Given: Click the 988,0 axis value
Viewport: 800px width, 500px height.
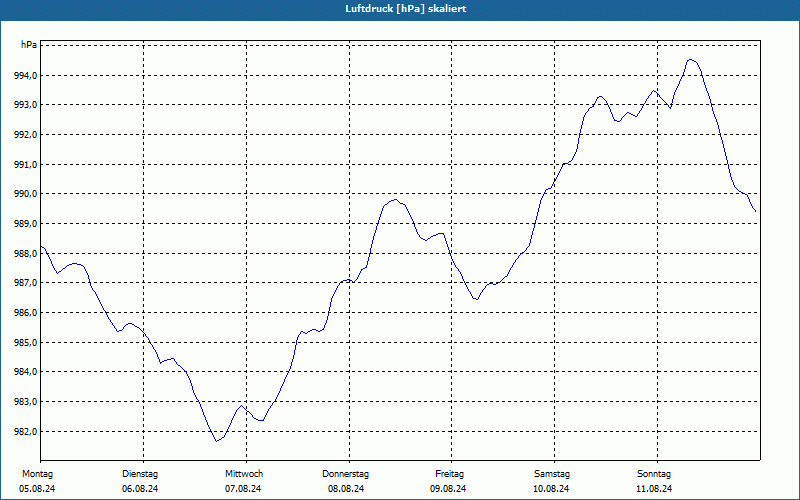Looking at the screenshot, I should pyautogui.click(x=25, y=253).
